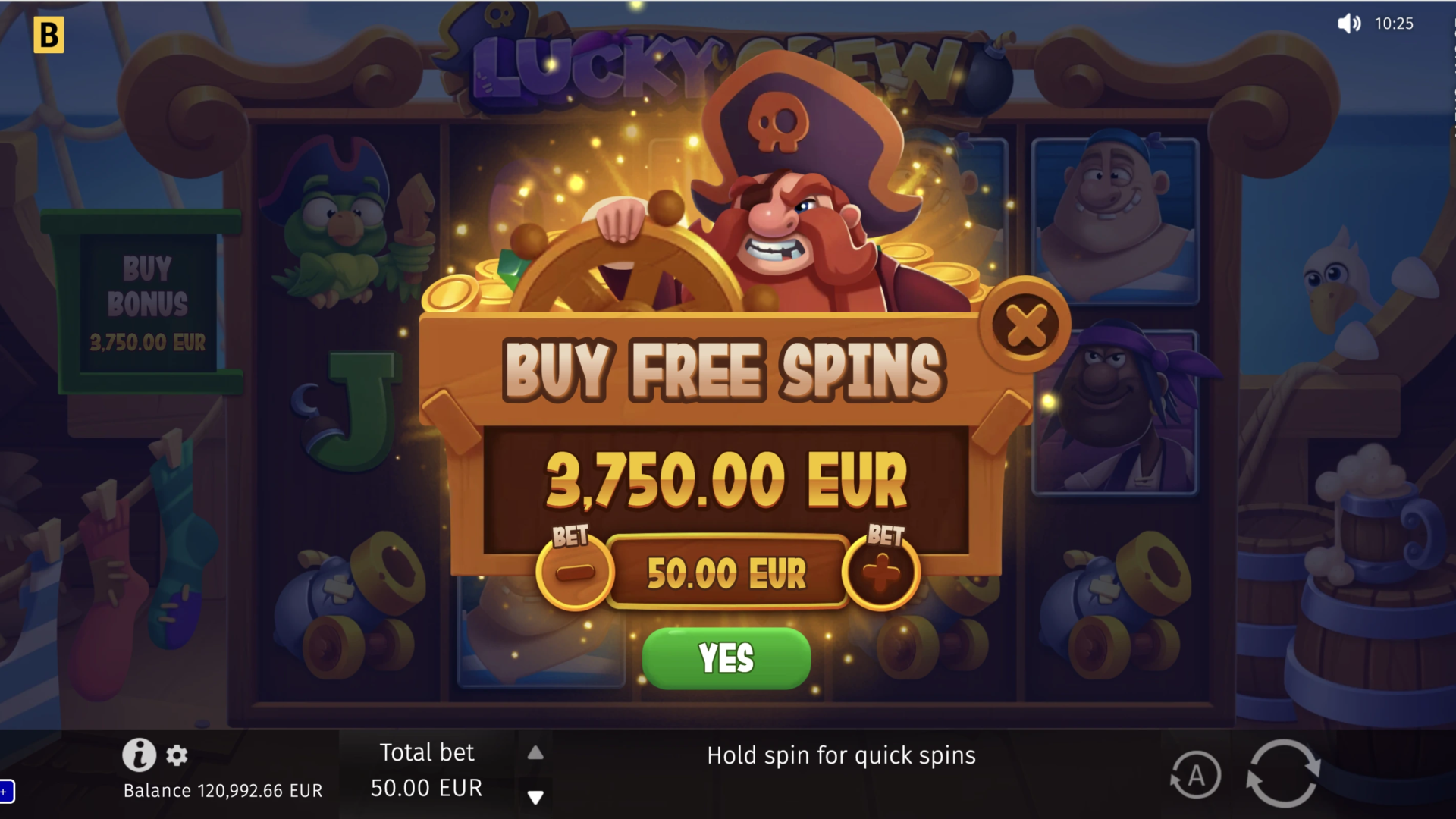Increase bet with the plus button

[881, 572]
